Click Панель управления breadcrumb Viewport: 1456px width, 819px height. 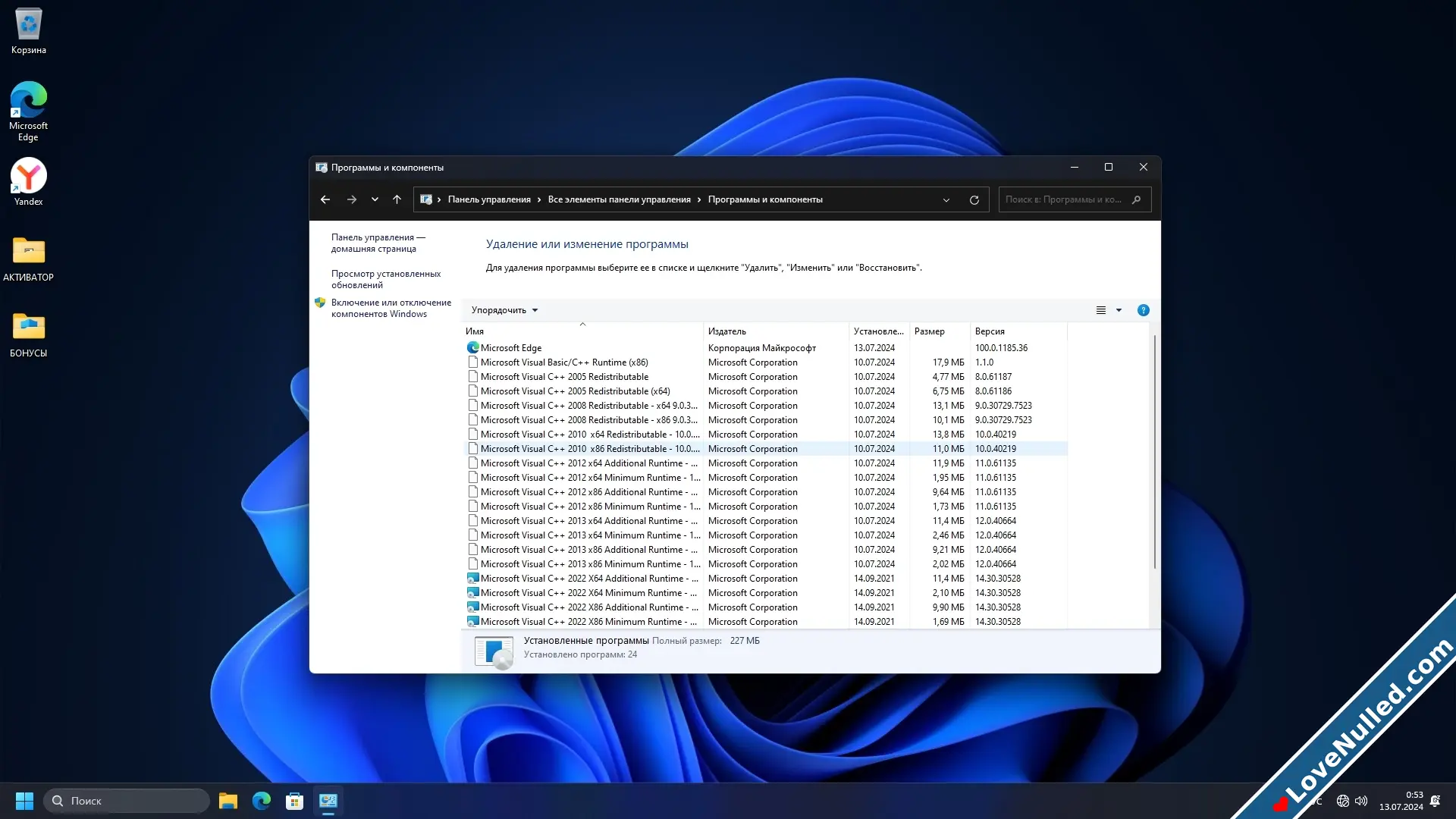pyautogui.click(x=489, y=199)
